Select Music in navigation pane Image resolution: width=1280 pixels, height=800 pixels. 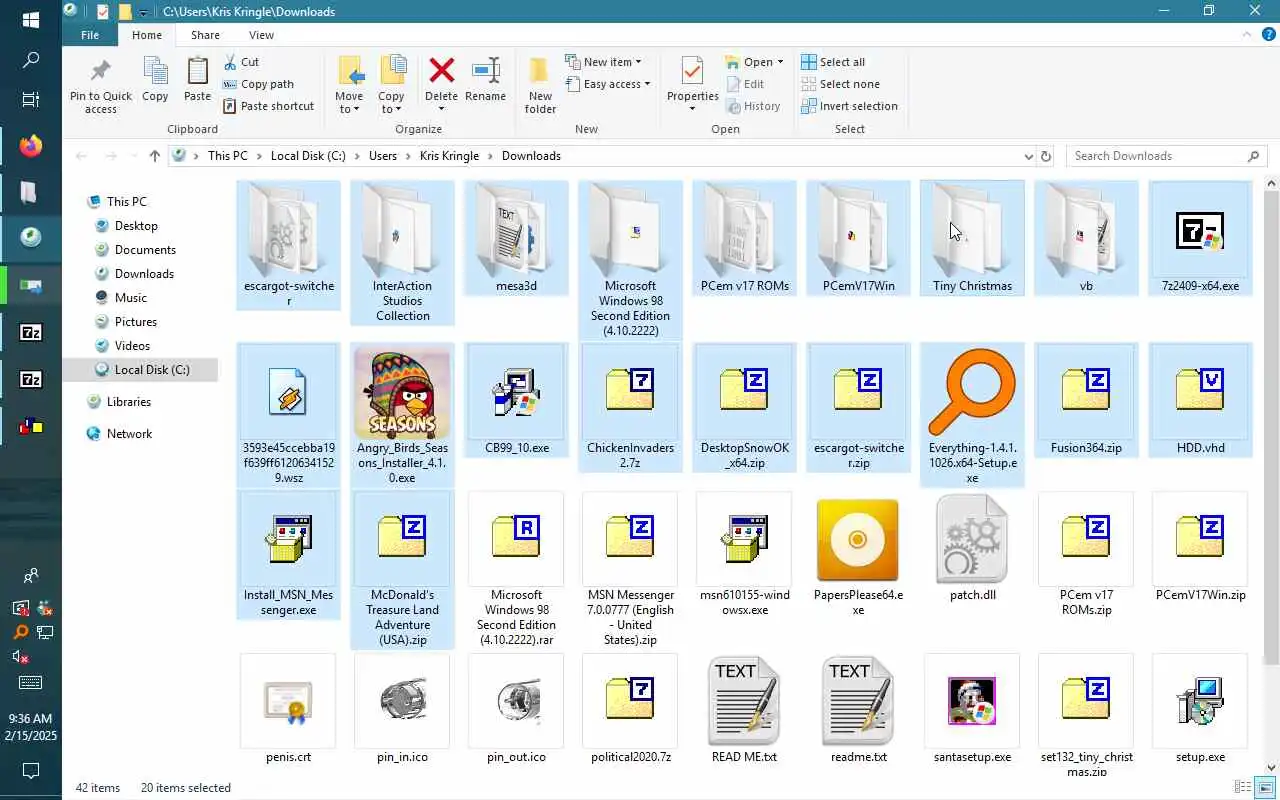pyautogui.click(x=130, y=298)
